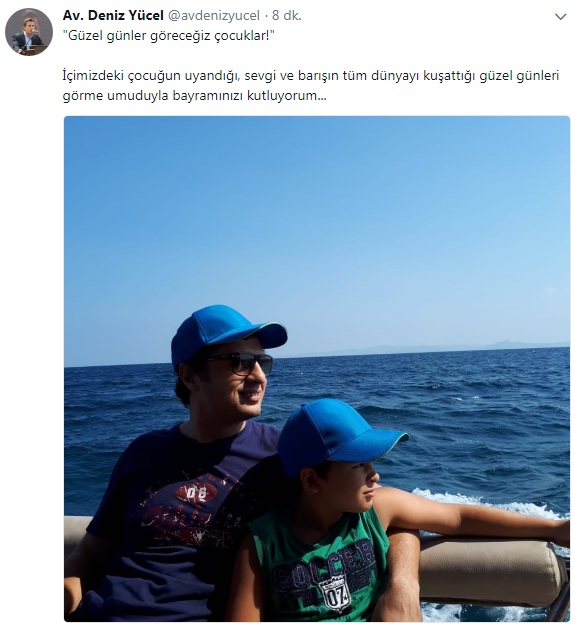575x634 pixels.
Task: Open the display name Av. Deniz Yücel
Action: point(113,15)
